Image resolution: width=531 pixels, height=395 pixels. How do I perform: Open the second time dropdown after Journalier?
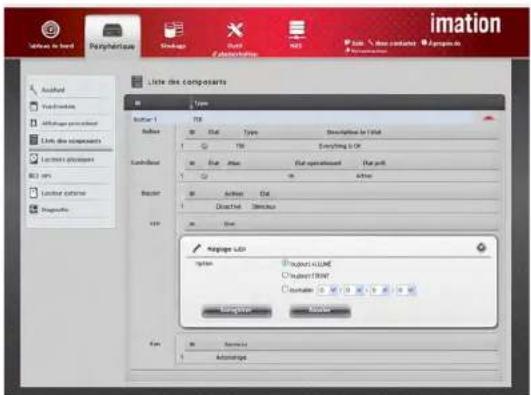pyautogui.click(x=354, y=290)
